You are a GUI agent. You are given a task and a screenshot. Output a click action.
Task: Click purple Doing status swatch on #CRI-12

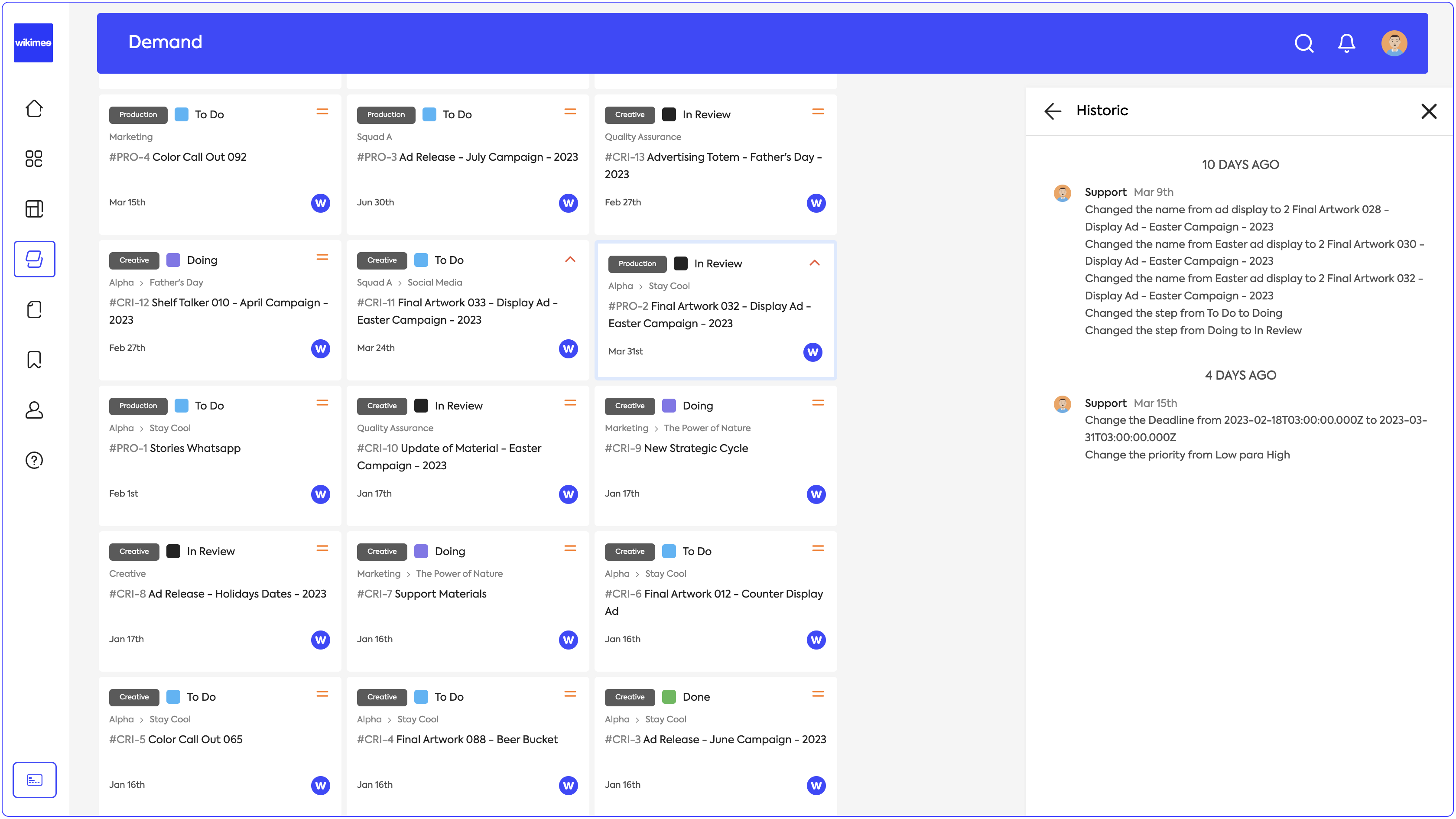coord(173,260)
